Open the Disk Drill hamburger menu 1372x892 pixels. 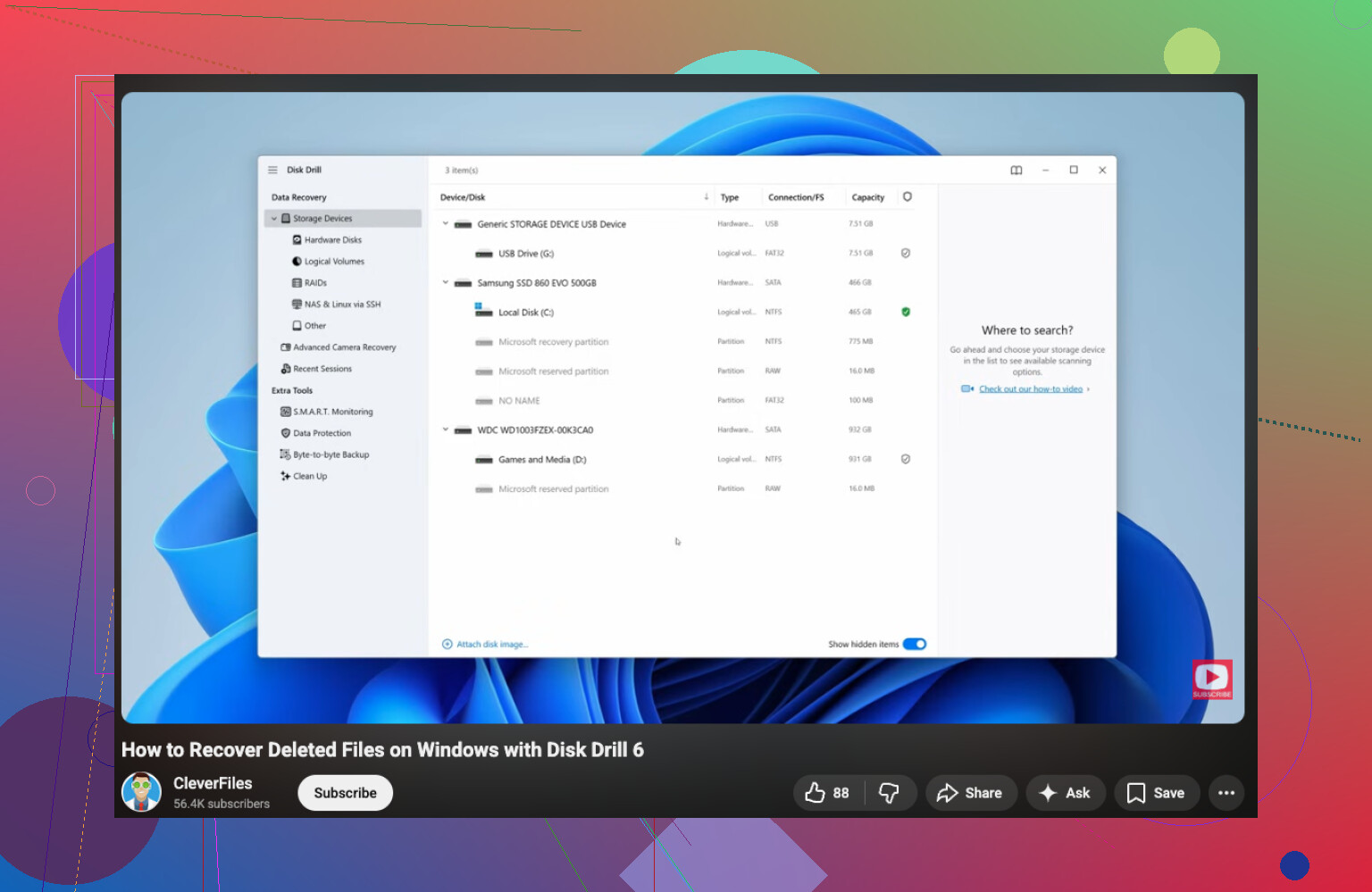click(272, 170)
